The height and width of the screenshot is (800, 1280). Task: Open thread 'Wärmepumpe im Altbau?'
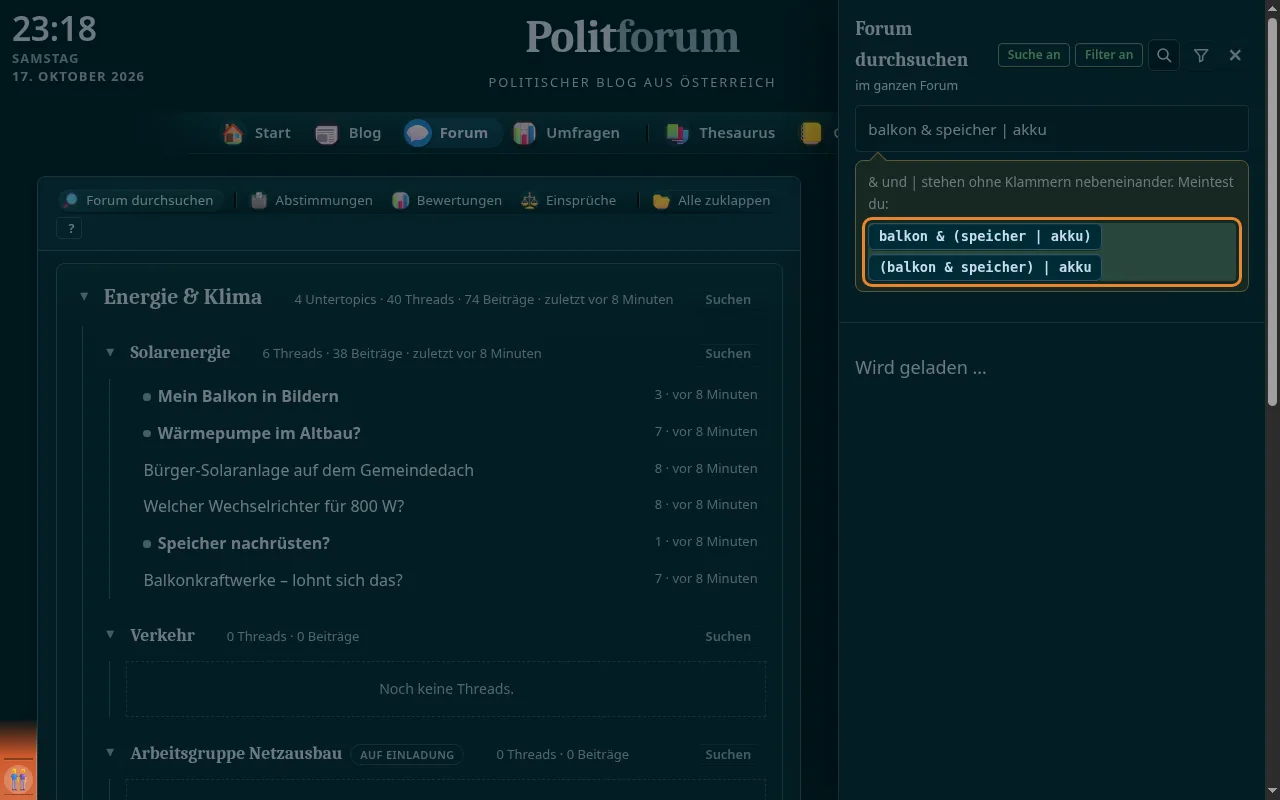pos(259,433)
